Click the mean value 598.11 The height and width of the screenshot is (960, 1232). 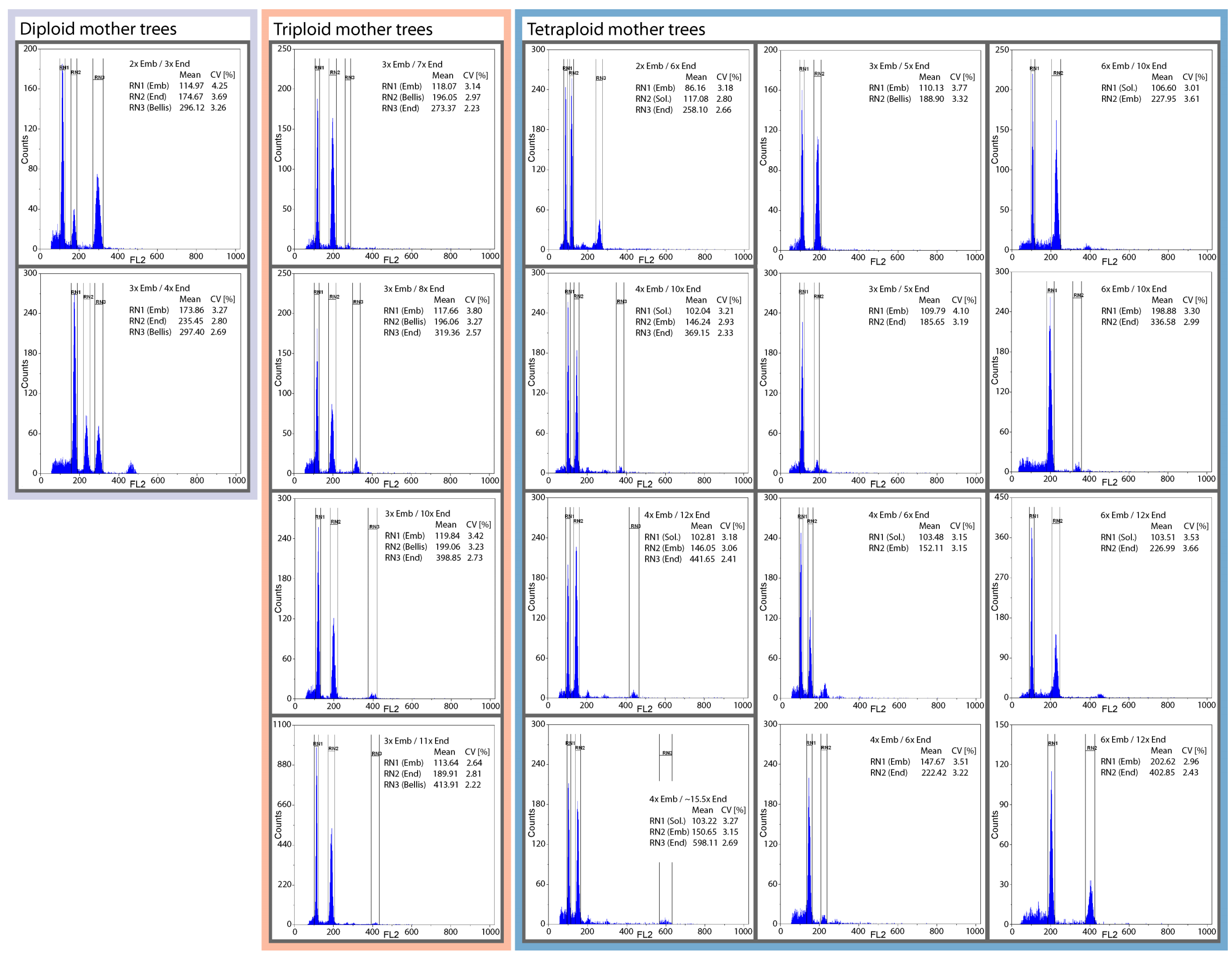click(705, 843)
